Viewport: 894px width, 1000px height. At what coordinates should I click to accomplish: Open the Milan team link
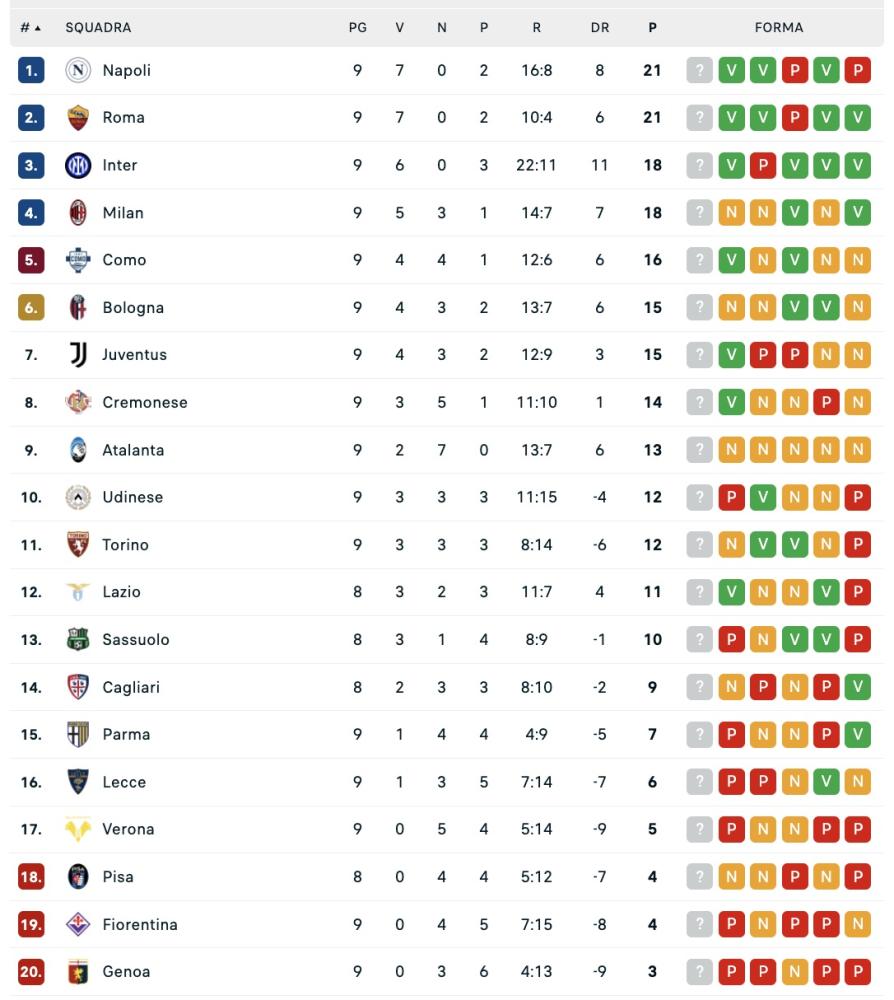pyautogui.click(x=123, y=213)
